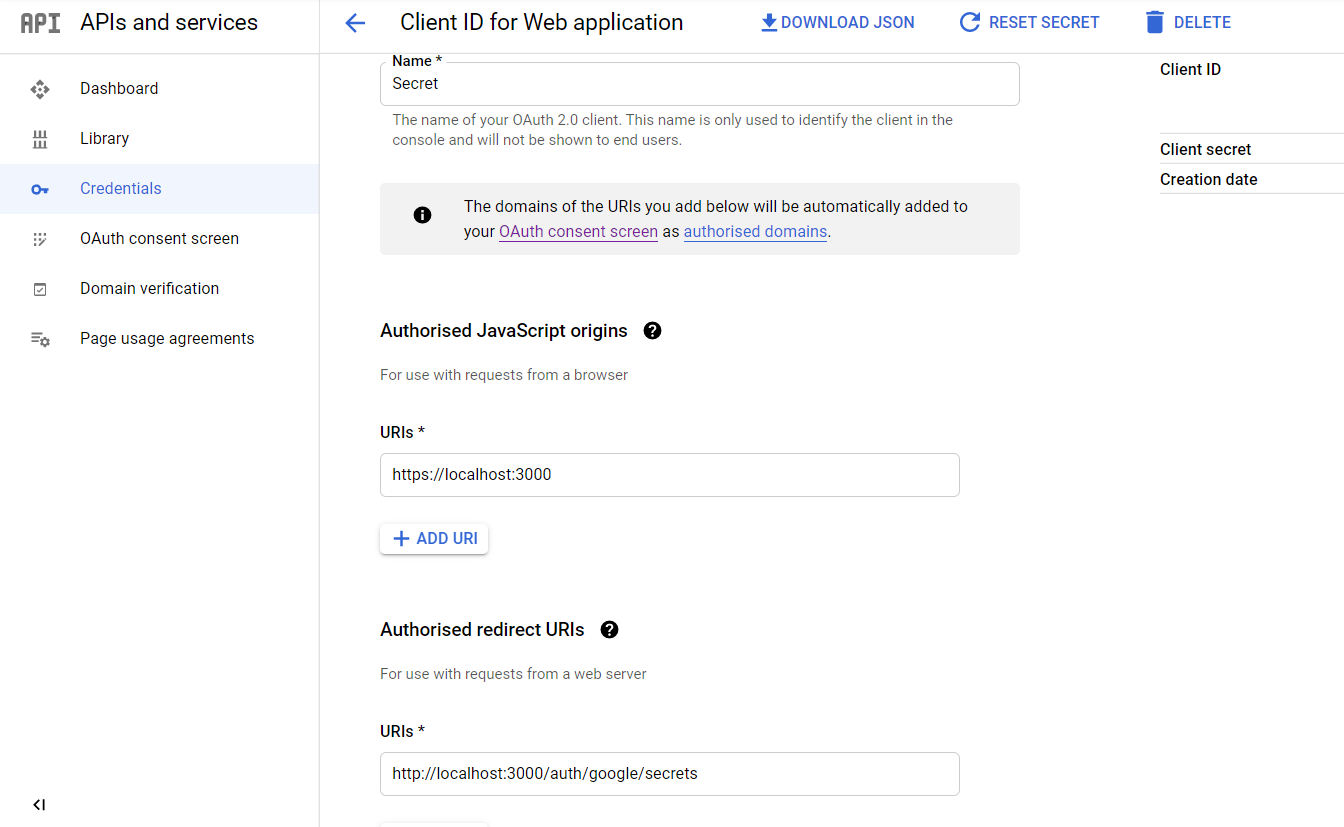Select the Library sidebar icon

pyautogui.click(x=40, y=138)
